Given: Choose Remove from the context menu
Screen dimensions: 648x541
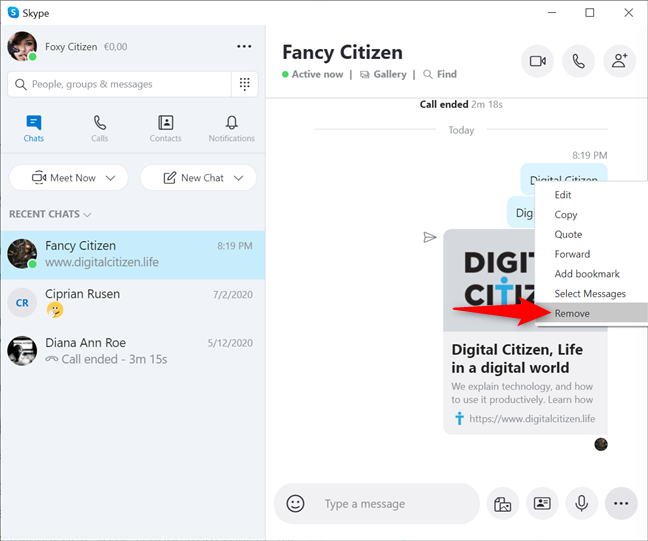Looking at the screenshot, I should [591, 313].
